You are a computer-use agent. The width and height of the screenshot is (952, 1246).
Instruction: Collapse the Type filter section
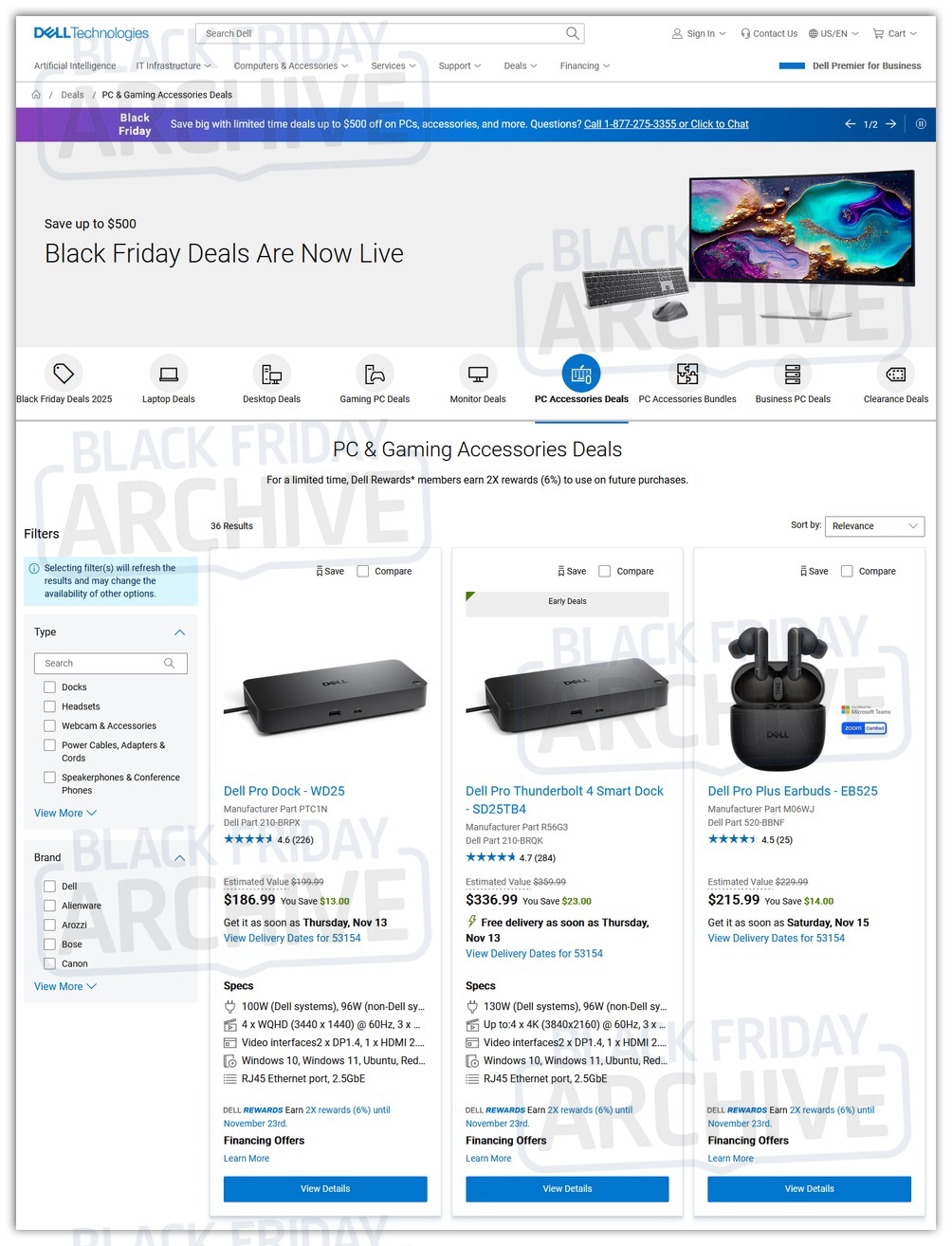(x=179, y=632)
